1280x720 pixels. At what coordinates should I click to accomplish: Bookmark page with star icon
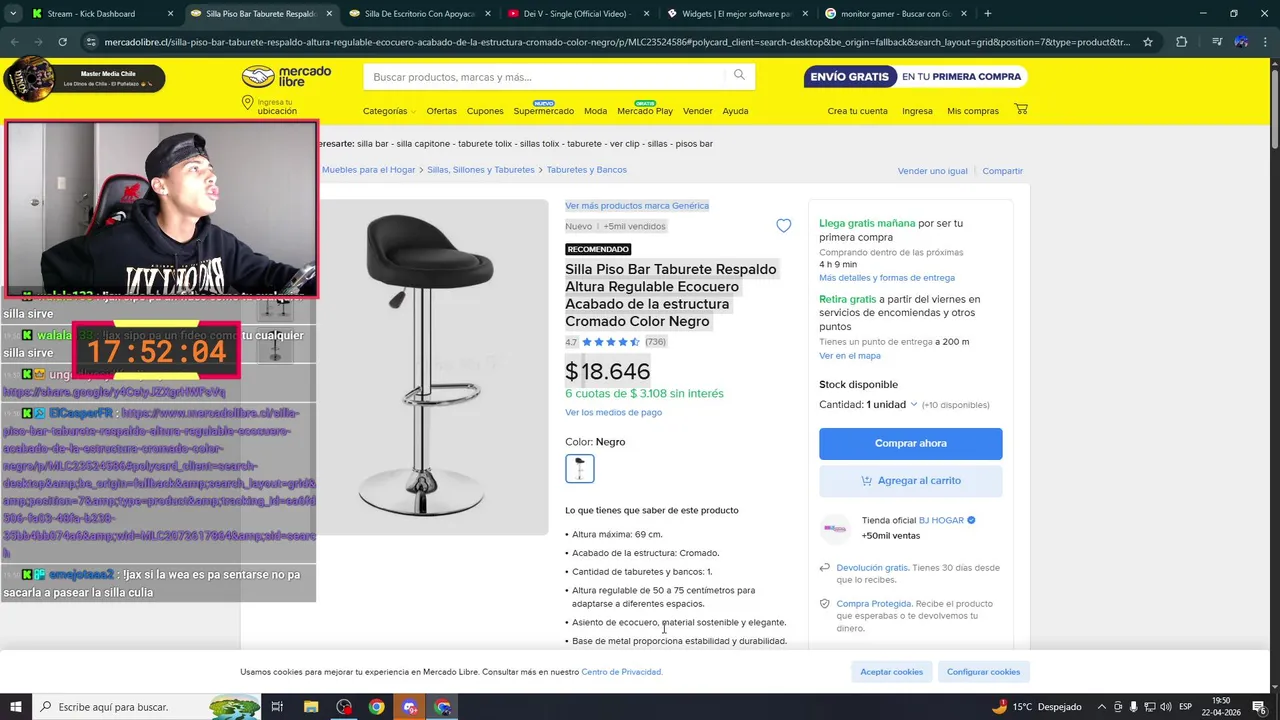click(x=1148, y=42)
